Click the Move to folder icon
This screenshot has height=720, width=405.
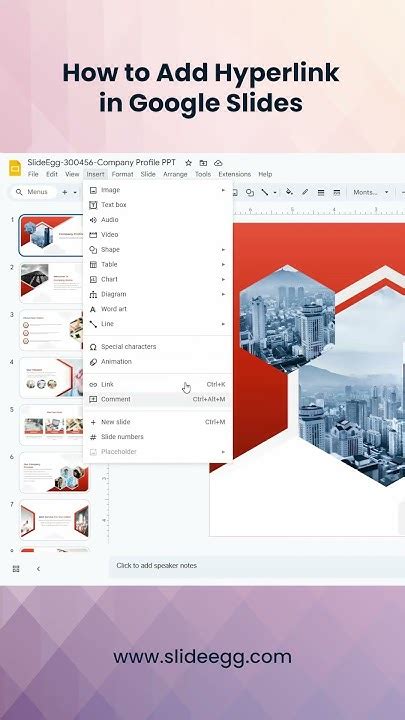point(203,163)
